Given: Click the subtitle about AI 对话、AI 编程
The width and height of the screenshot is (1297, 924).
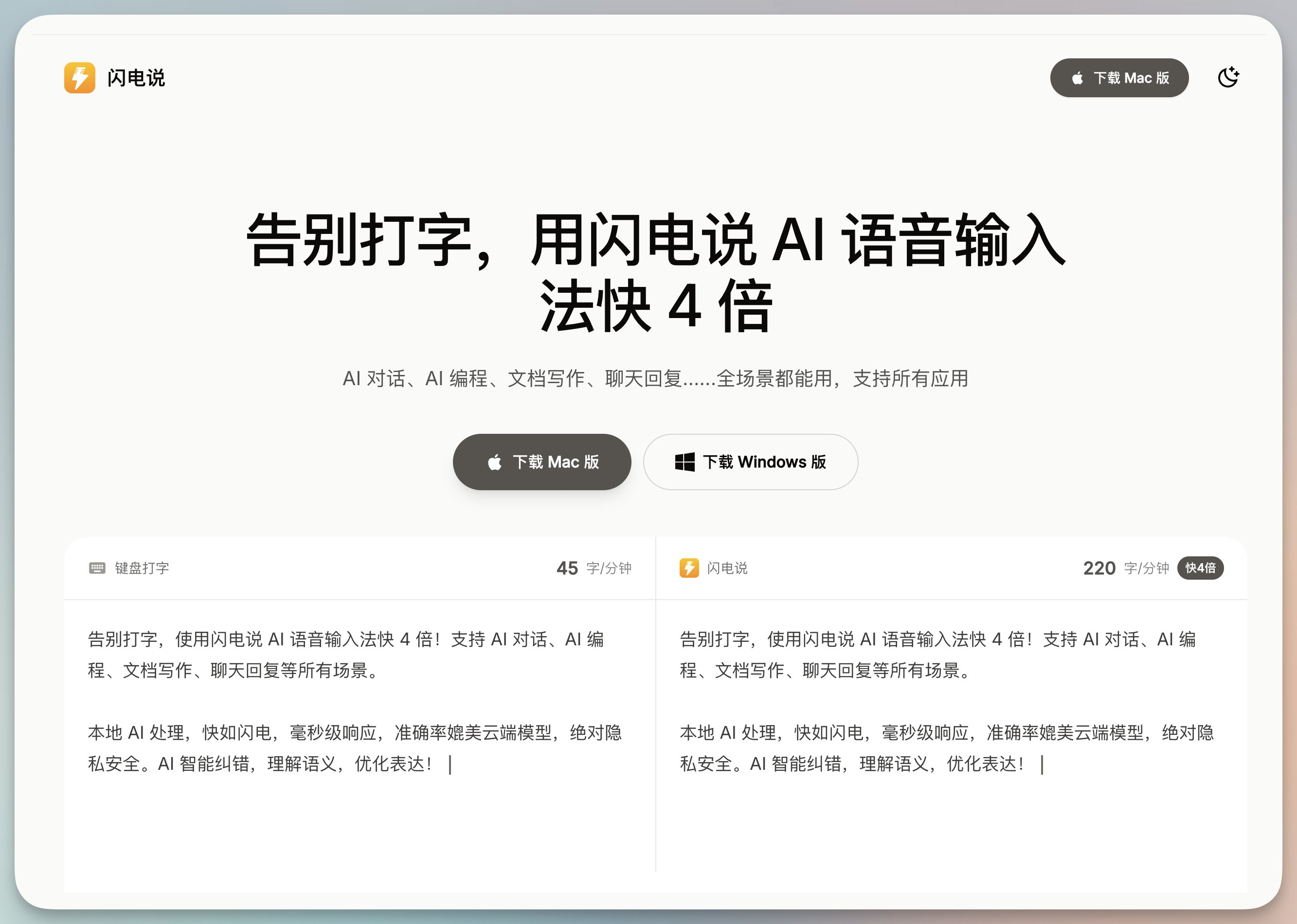Looking at the screenshot, I should tap(655, 378).
